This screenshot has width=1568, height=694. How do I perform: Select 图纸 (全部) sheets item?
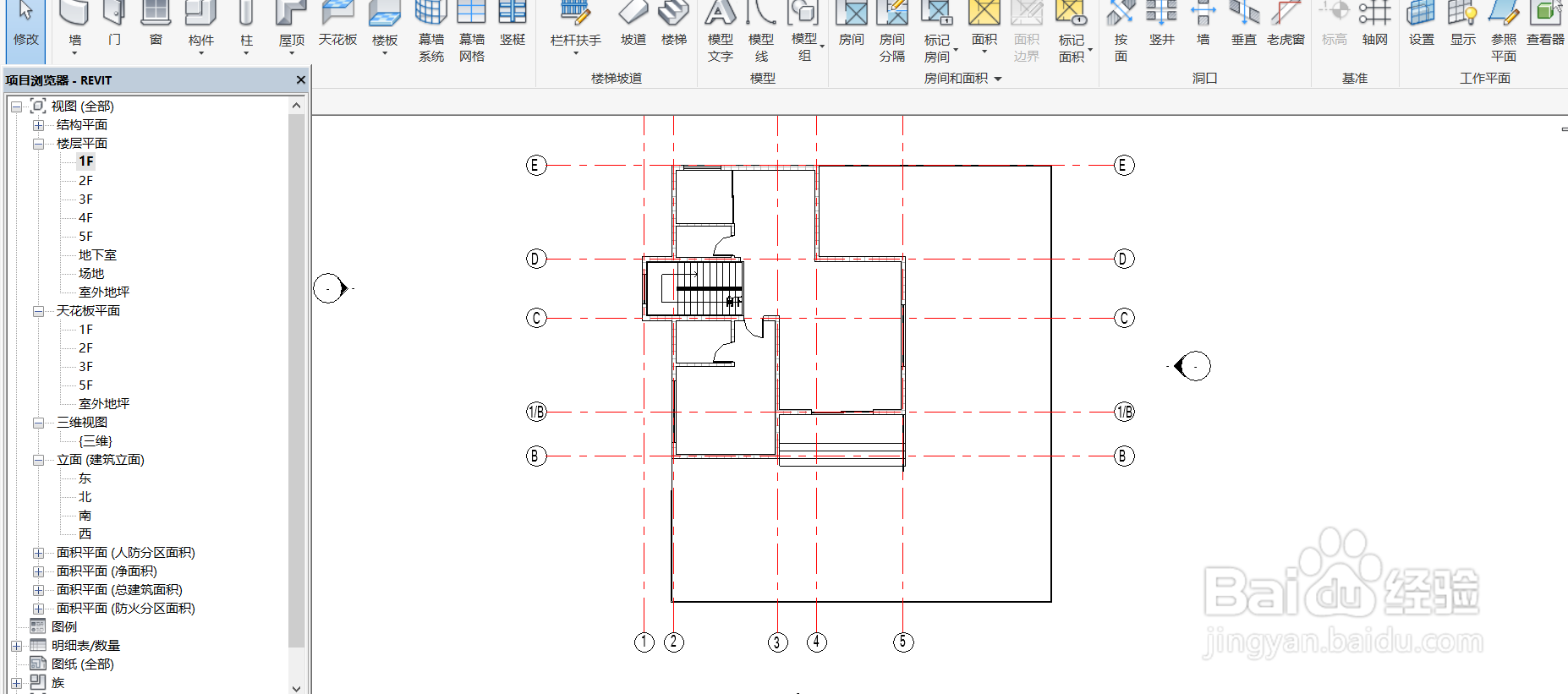click(x=82, y=664)
